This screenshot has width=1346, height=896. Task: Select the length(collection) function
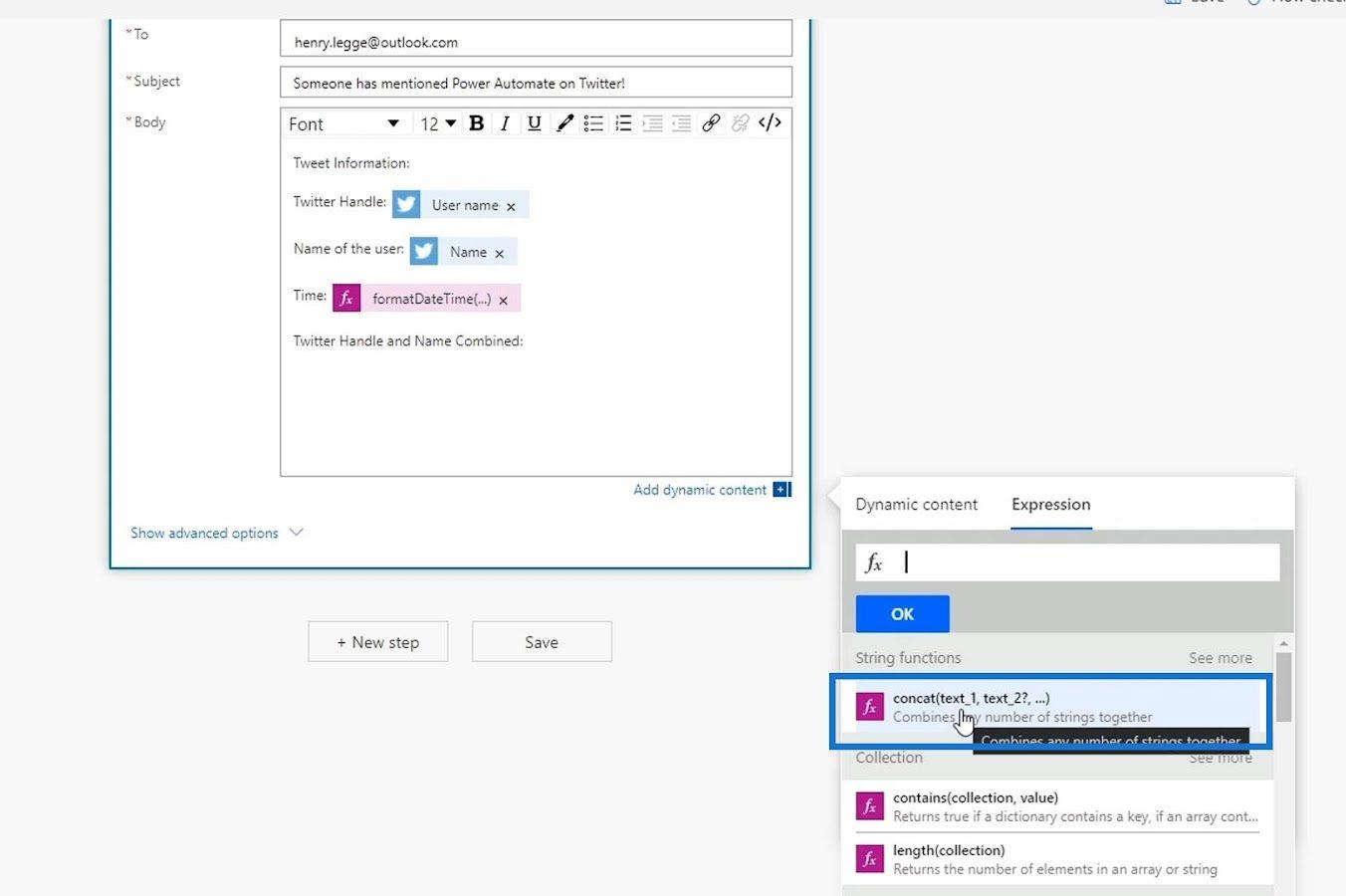click(x=1057, y=859)
